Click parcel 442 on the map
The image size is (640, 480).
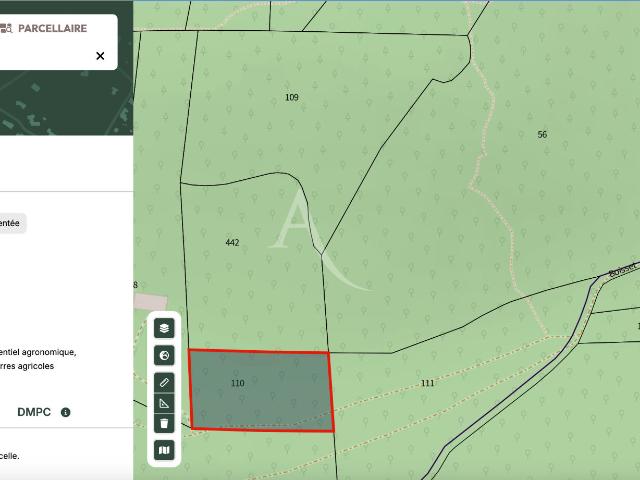tap(232, 242)
